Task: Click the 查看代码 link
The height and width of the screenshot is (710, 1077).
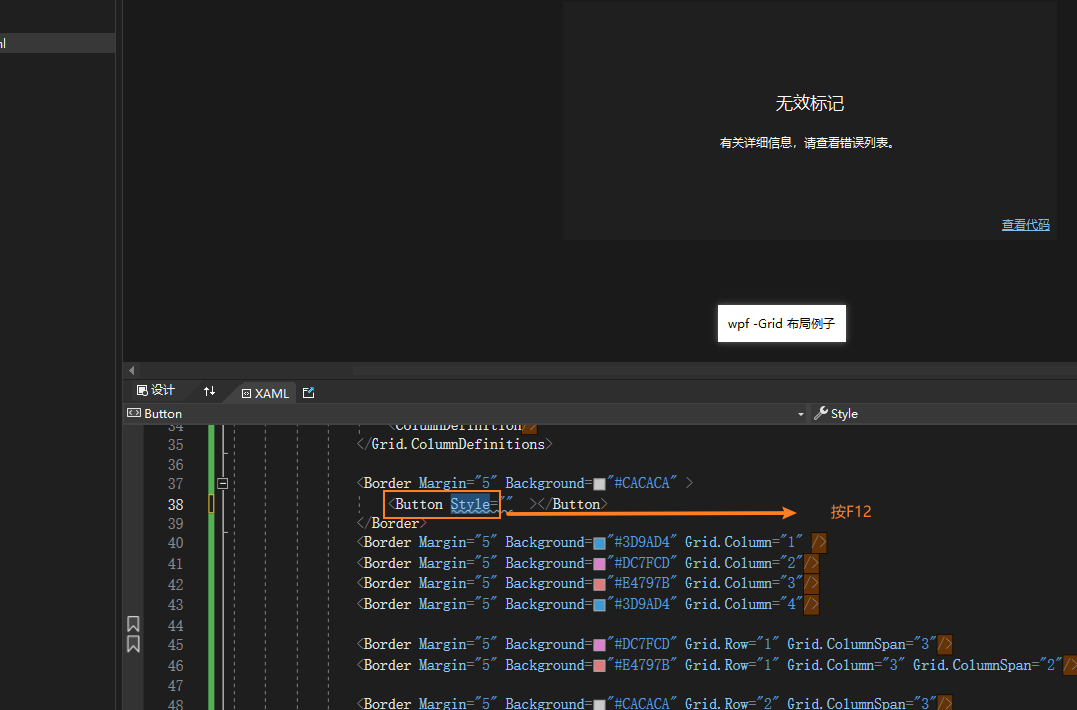Action: pyautogui.click(x=1025, y=225)
